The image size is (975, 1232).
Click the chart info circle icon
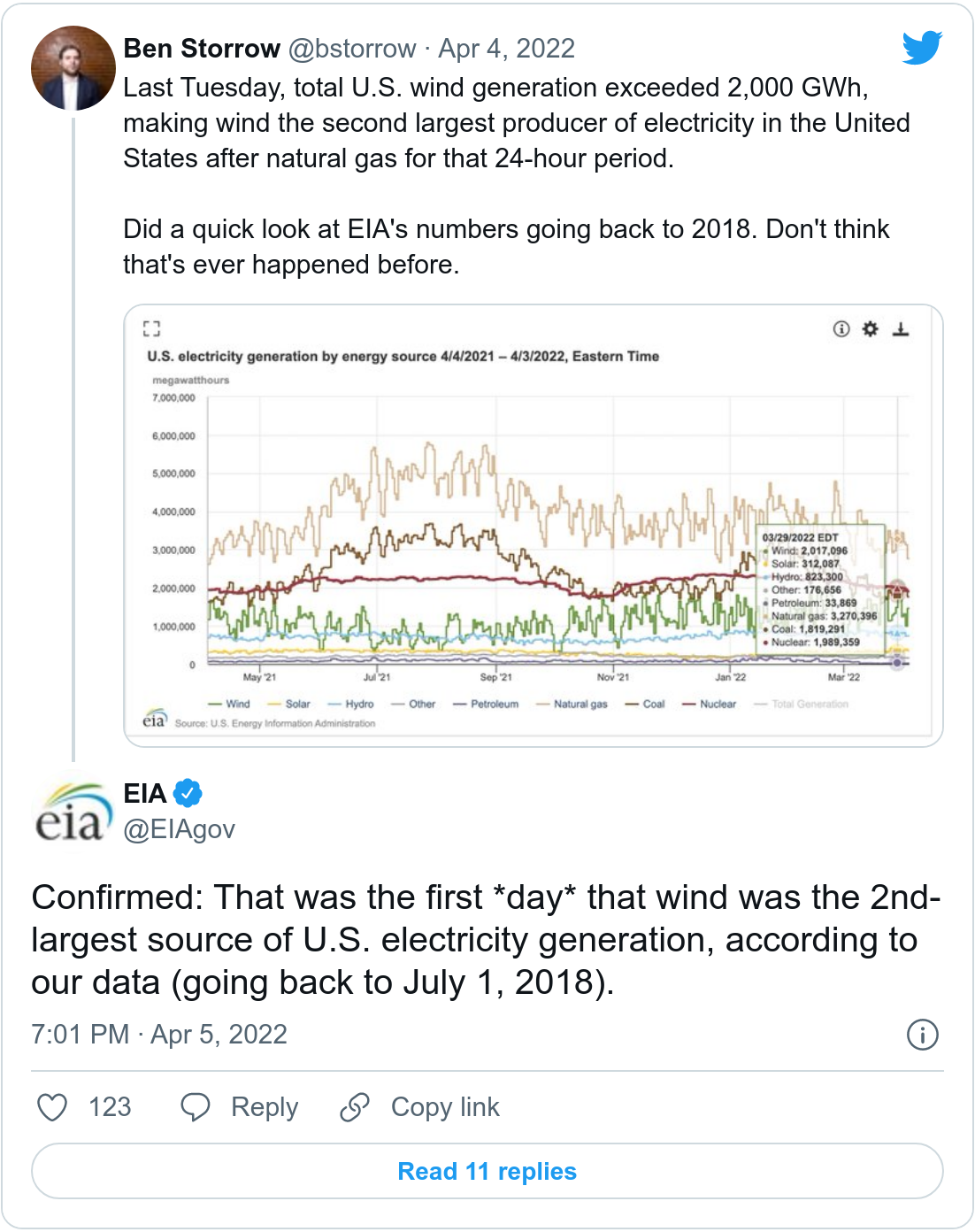pyautogui.click(x=841, y=329)
